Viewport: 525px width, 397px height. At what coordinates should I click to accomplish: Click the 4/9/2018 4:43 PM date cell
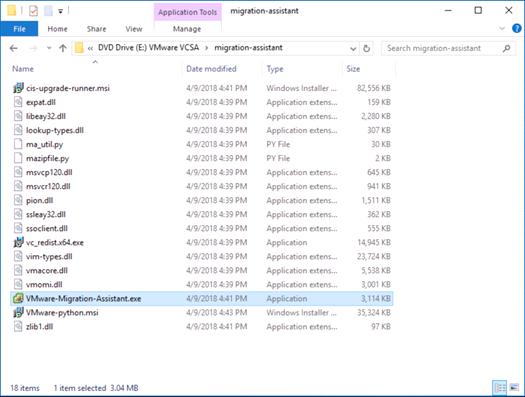click(217, 313)
